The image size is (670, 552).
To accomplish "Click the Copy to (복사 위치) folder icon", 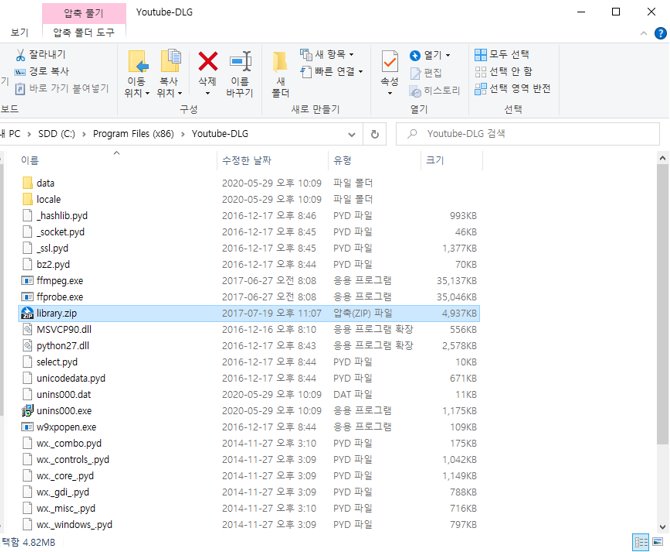I will point(170,61).
